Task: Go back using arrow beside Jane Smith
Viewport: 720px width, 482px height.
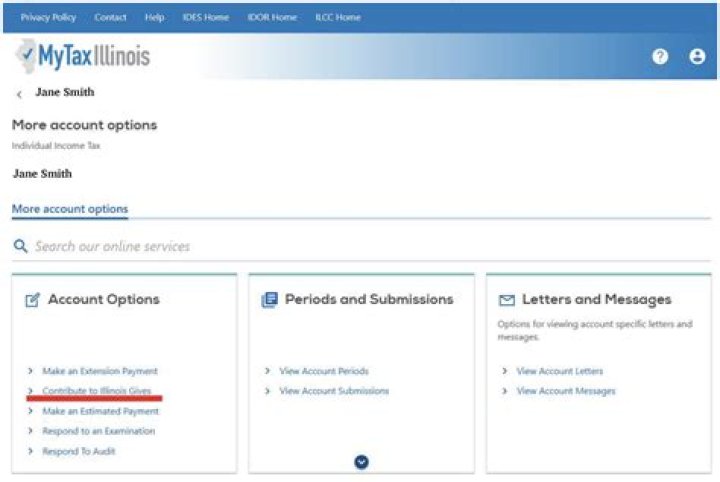Action: click(x=19, y=95)
